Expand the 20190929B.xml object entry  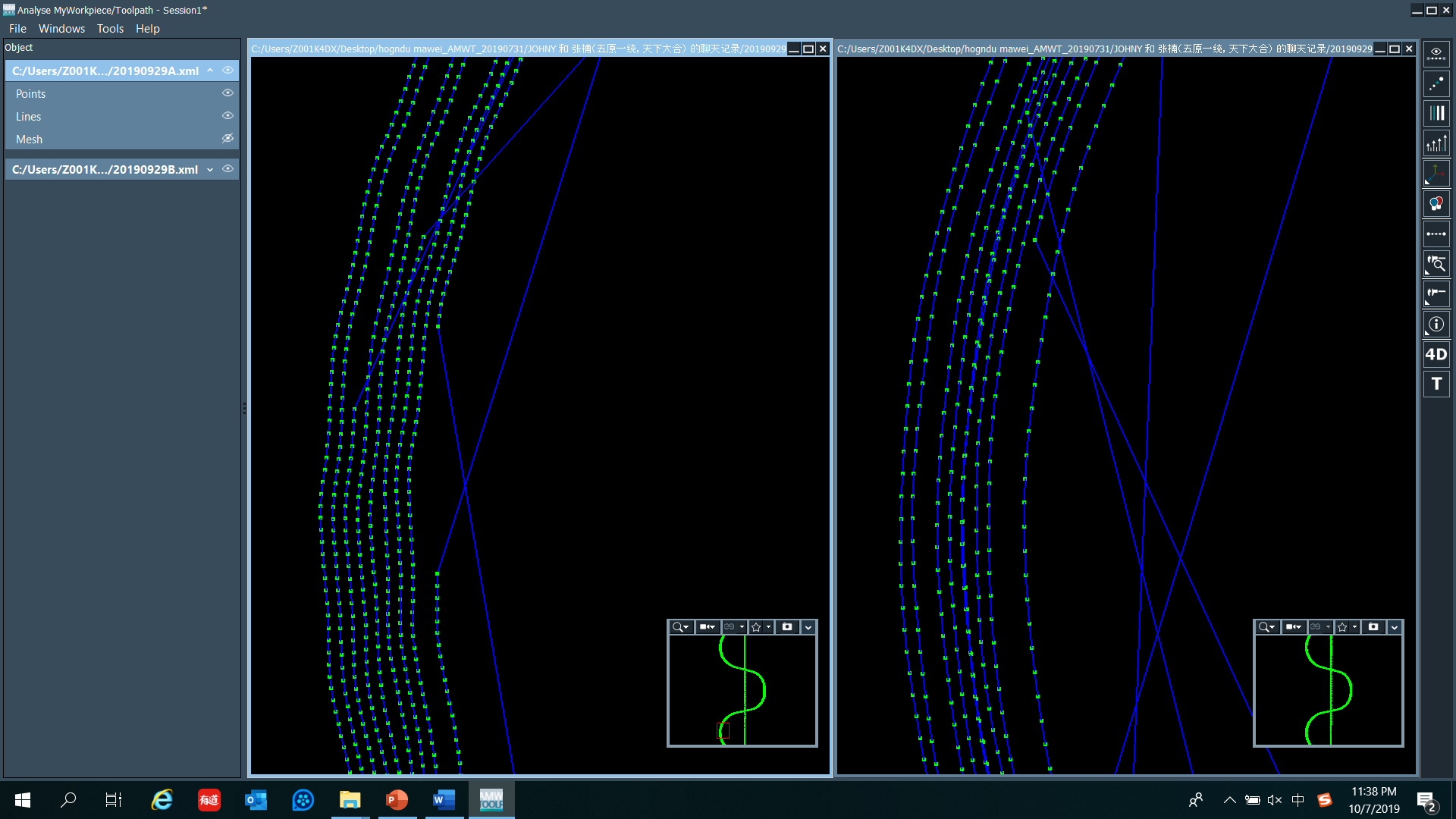tap(210, 170)
